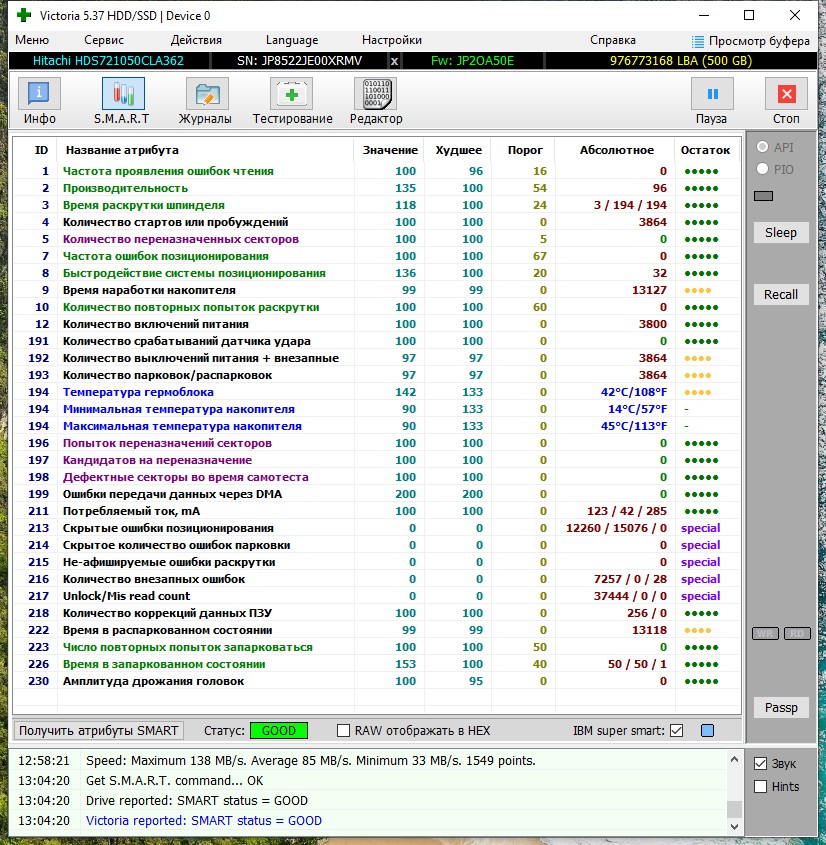The width and height of the screenshot is (826, 845).
Task: Click the Остаток column header
Action: tap(705, 150)
